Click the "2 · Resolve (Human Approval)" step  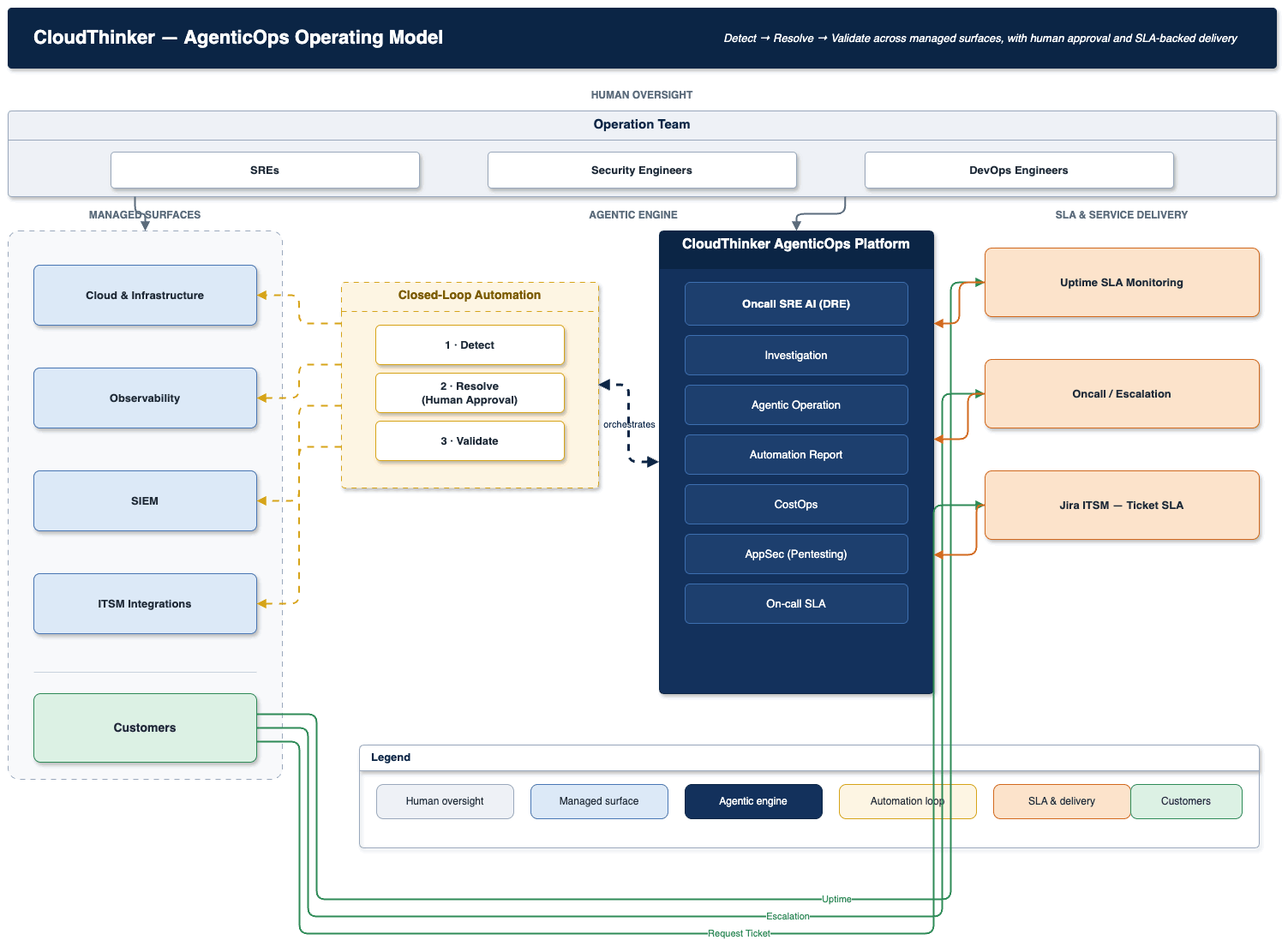tap(470, 392)
